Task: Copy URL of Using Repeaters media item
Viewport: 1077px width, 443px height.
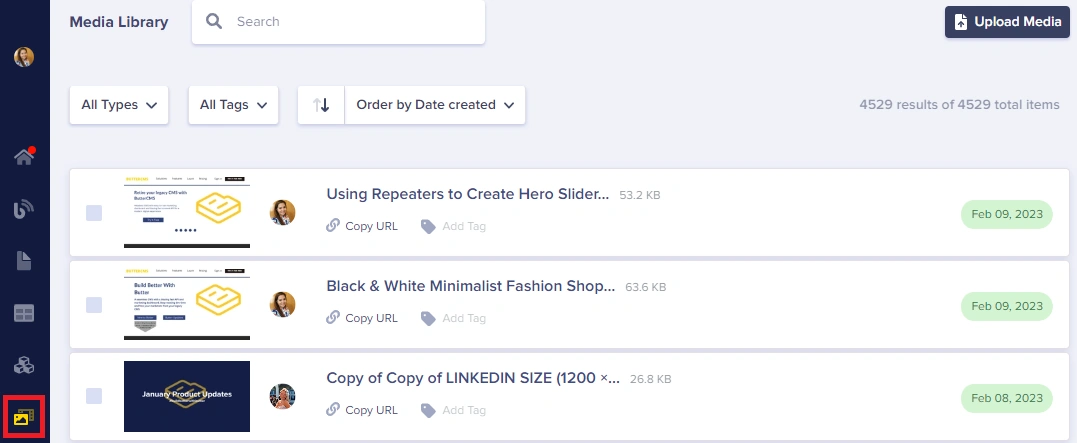Action: coord(362,226)
